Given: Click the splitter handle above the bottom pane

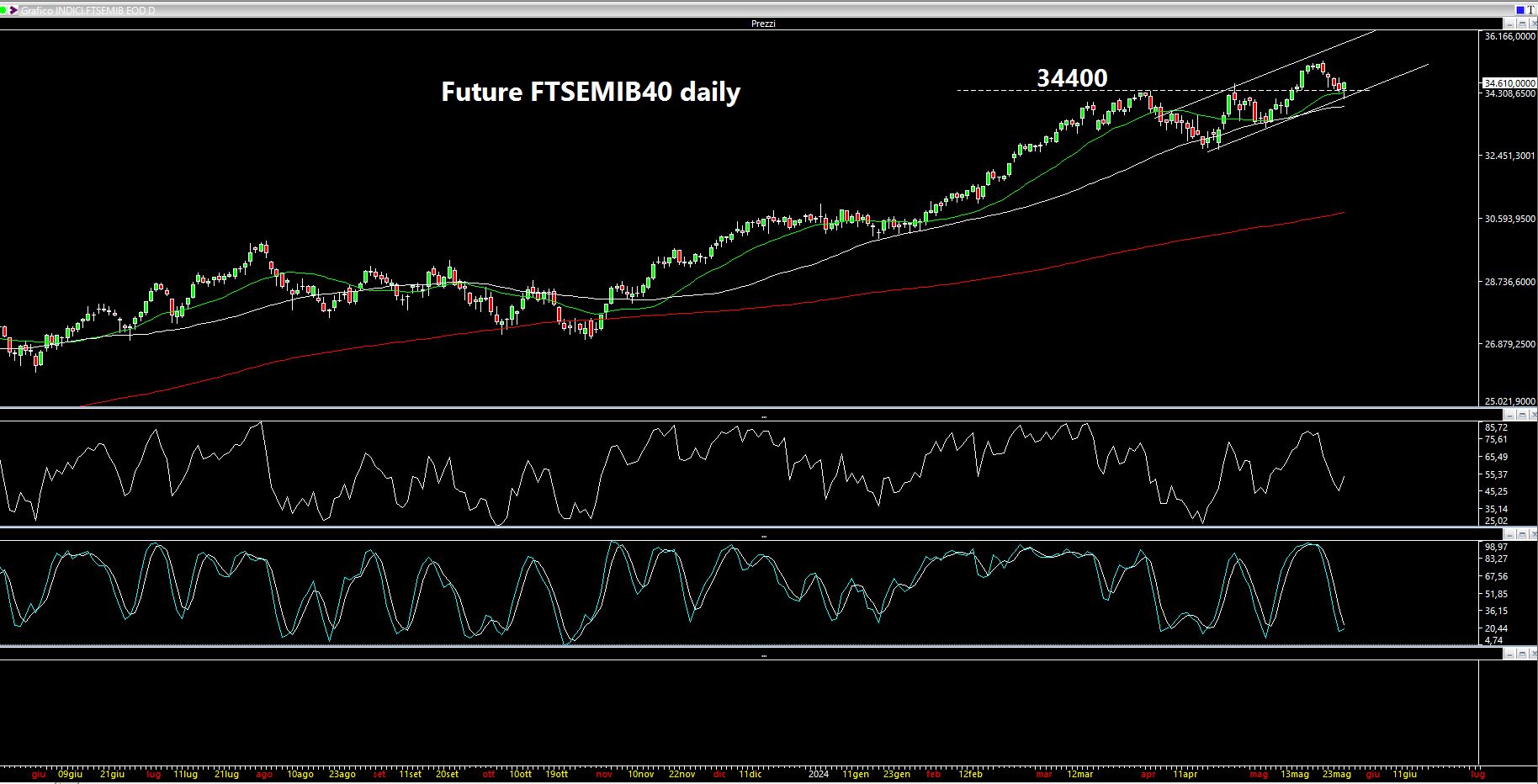Looking at the screenshot, I should [764, 655].
